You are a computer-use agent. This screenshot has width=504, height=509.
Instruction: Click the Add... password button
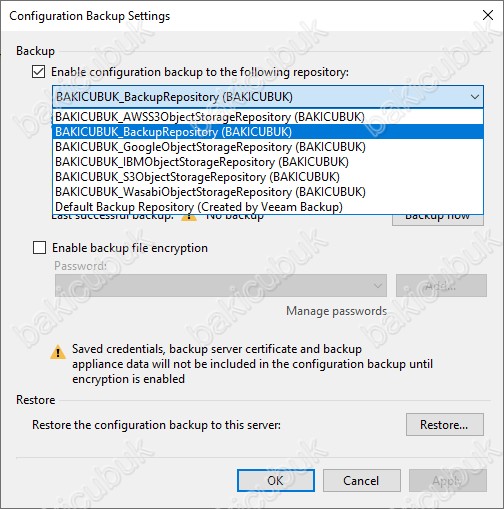point(441,286)
